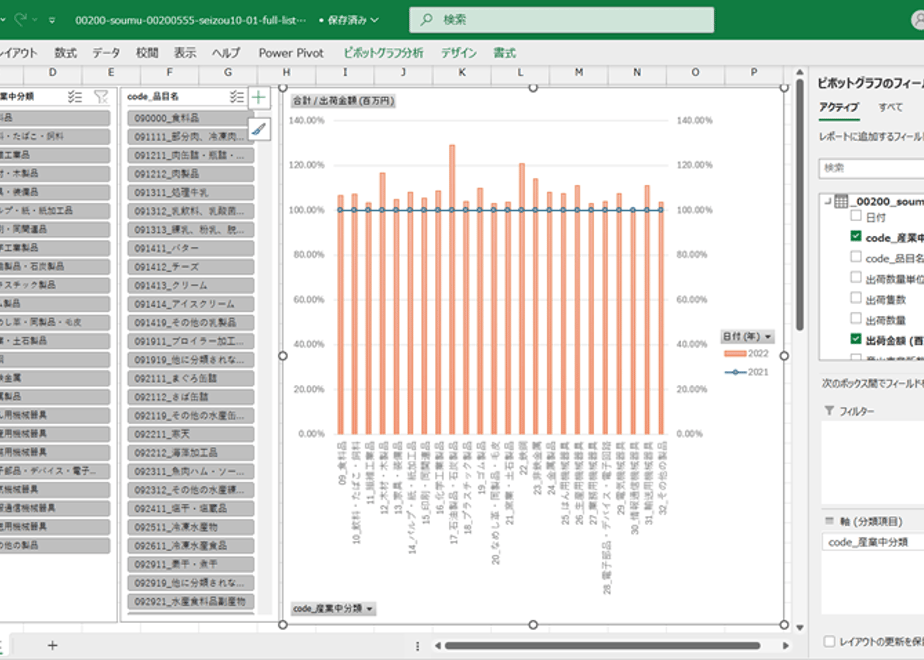Switch to the ピボットグラフ分析 tab

coord(384,53)
